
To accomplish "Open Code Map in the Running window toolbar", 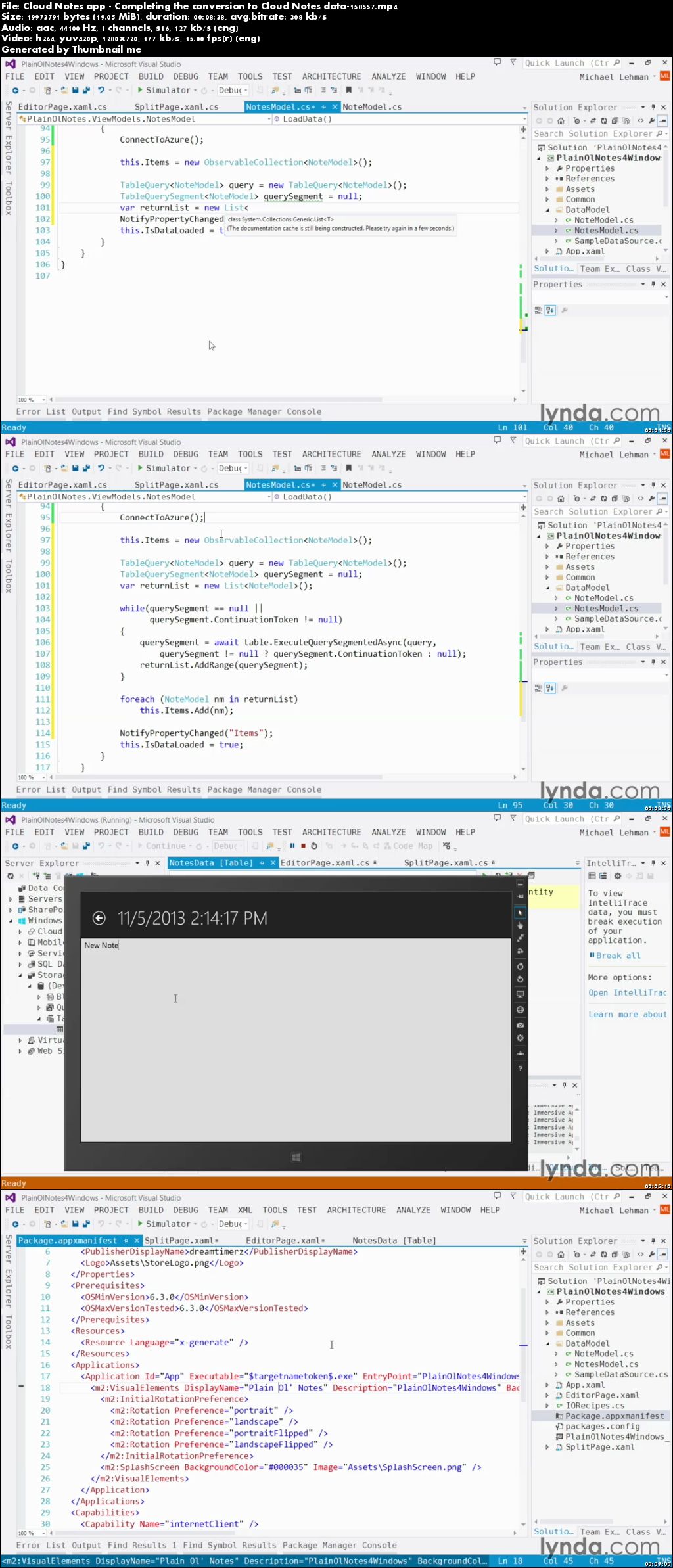I will tap(407, 846).
